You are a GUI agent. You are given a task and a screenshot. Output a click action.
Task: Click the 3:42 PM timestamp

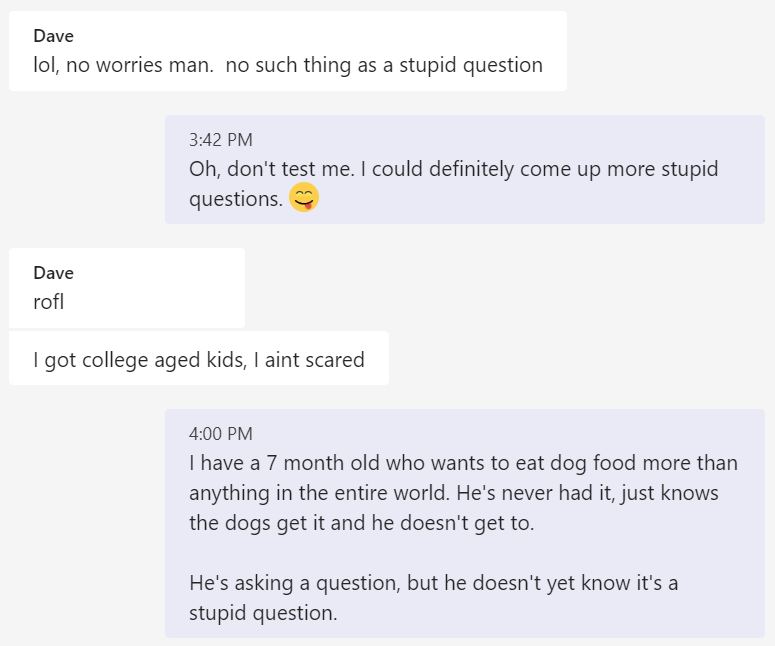tap(221, 140)
